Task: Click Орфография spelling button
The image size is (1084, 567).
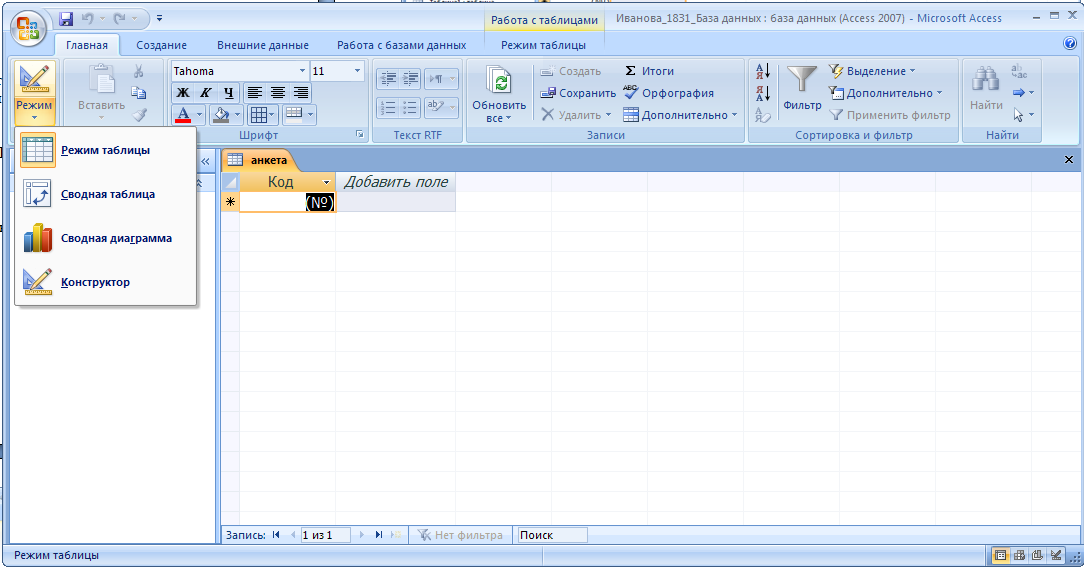Action: (x=669, y=93)
